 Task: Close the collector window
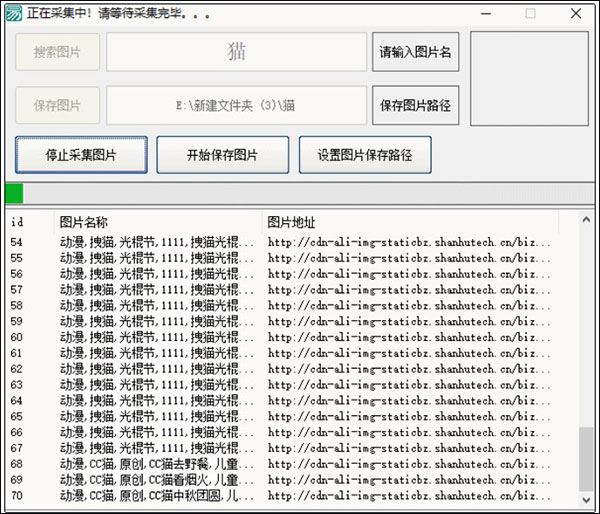[576, 14]
